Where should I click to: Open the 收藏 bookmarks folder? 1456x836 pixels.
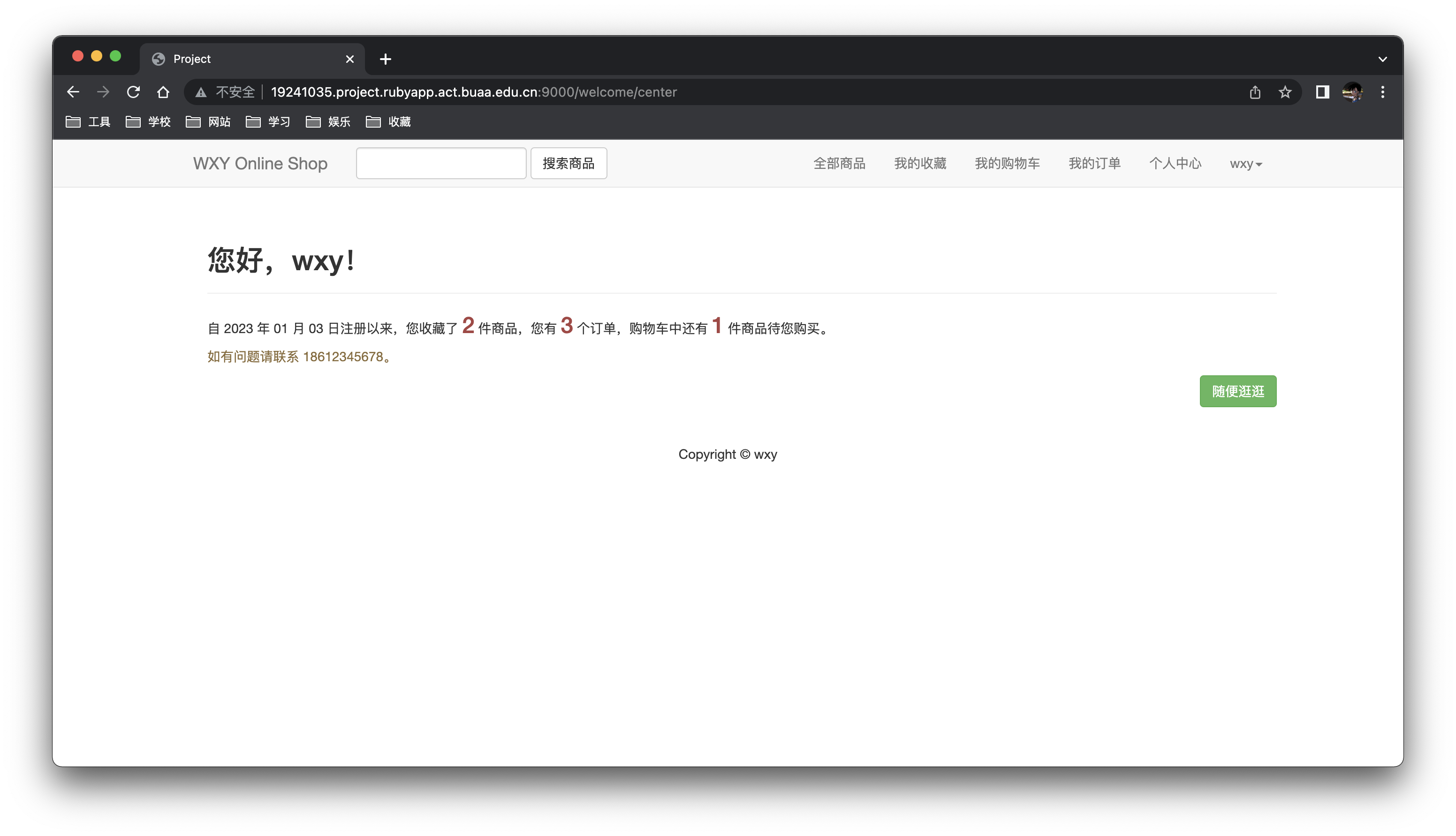[x=388, y=122]
